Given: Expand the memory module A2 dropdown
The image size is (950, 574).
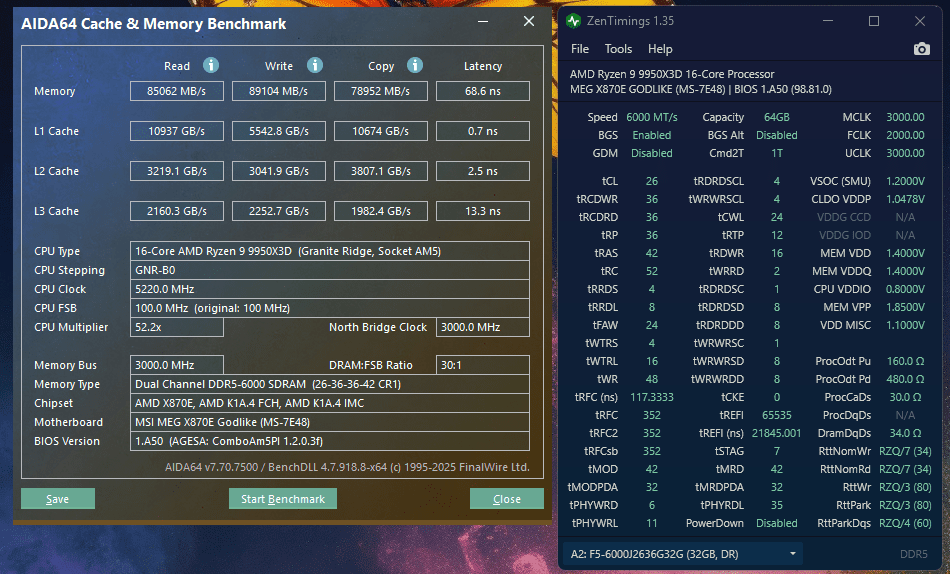Looking at the screenshot, I should 683,554.
